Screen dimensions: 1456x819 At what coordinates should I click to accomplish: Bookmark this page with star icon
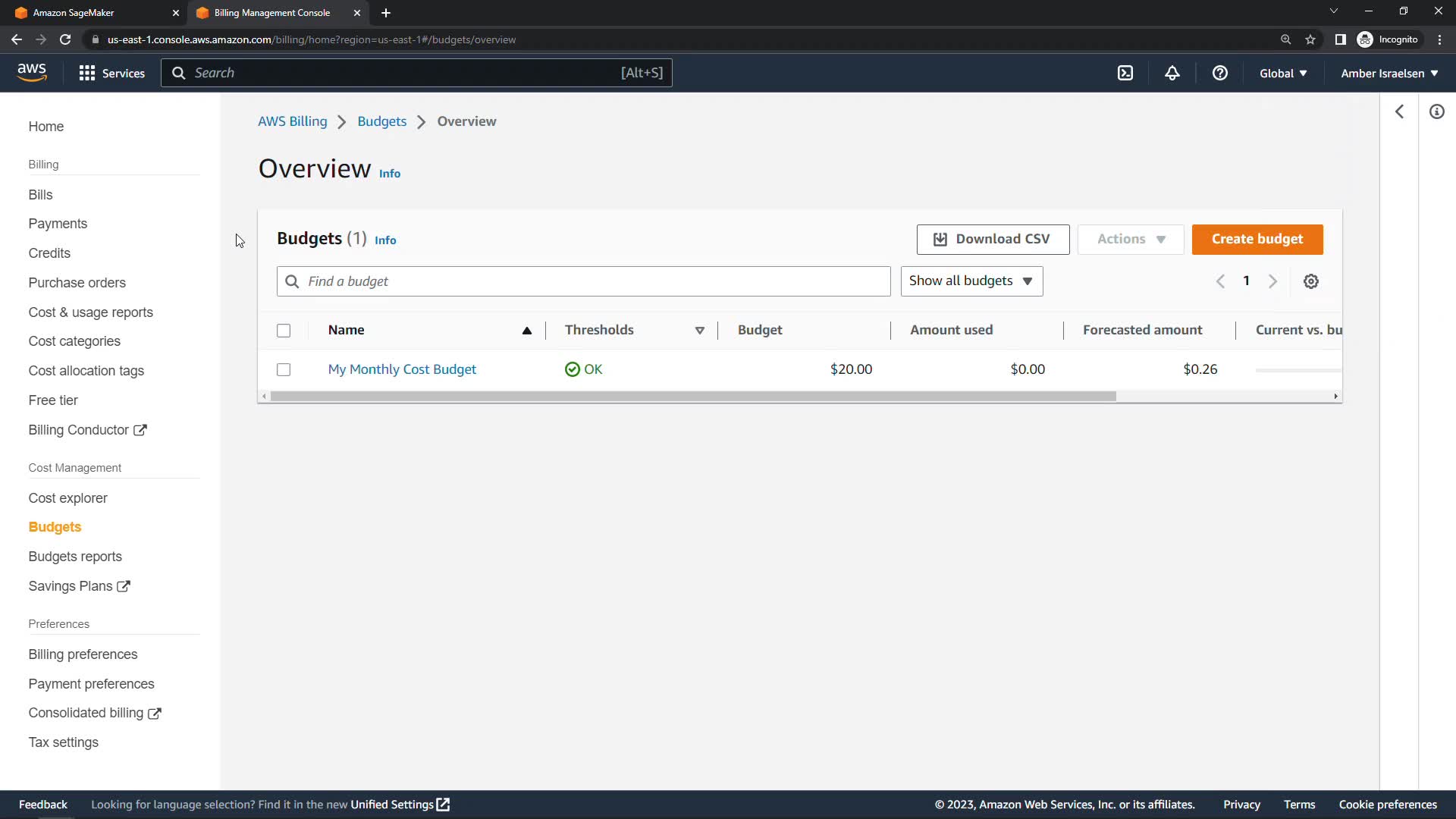pos(1310,39)
